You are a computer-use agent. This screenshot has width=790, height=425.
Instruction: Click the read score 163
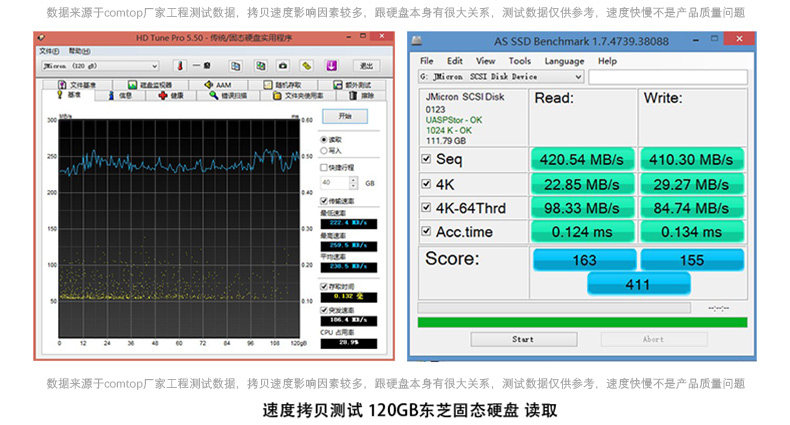(584, 260)
